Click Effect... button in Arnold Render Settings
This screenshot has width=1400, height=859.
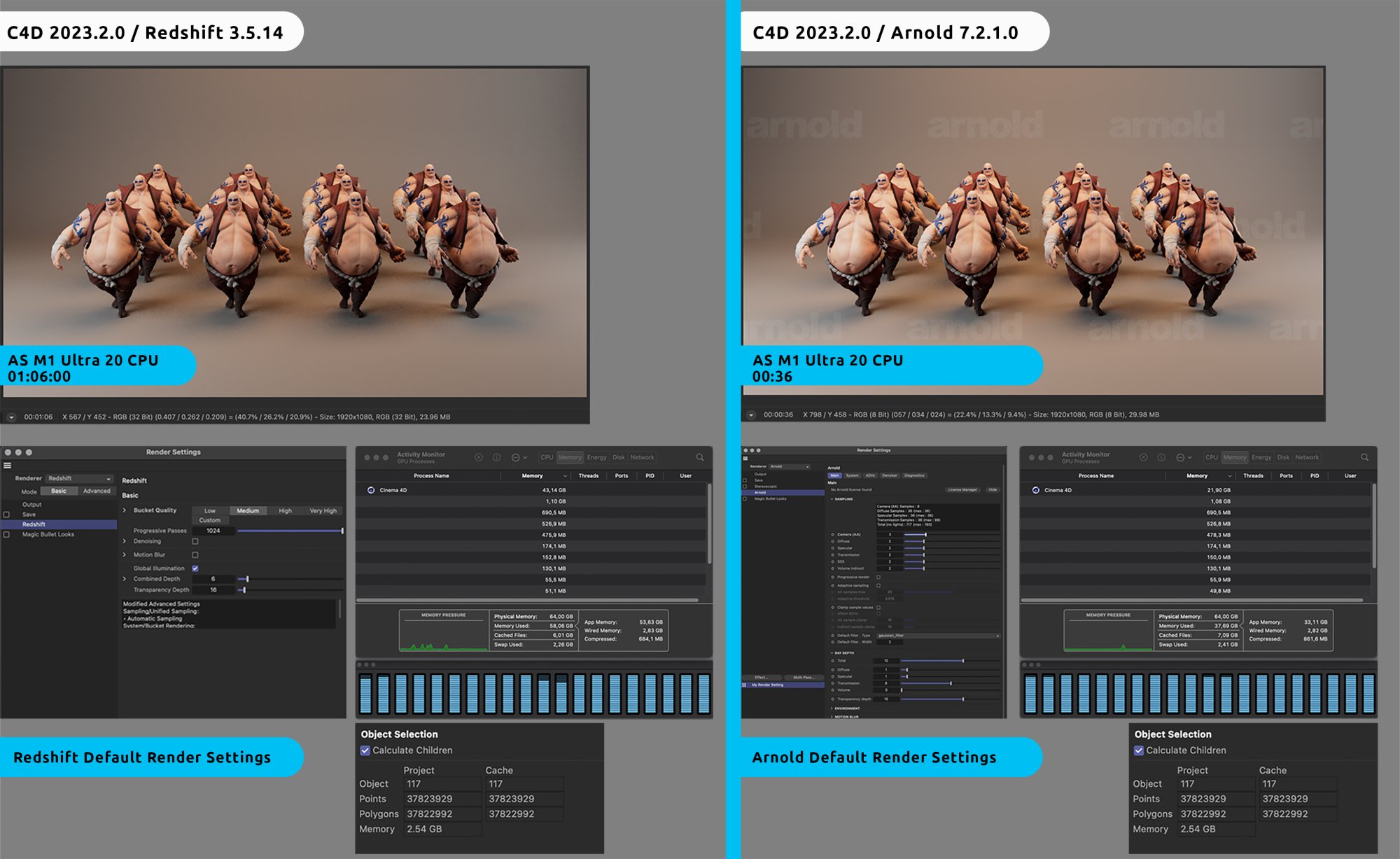pos(762,677)
